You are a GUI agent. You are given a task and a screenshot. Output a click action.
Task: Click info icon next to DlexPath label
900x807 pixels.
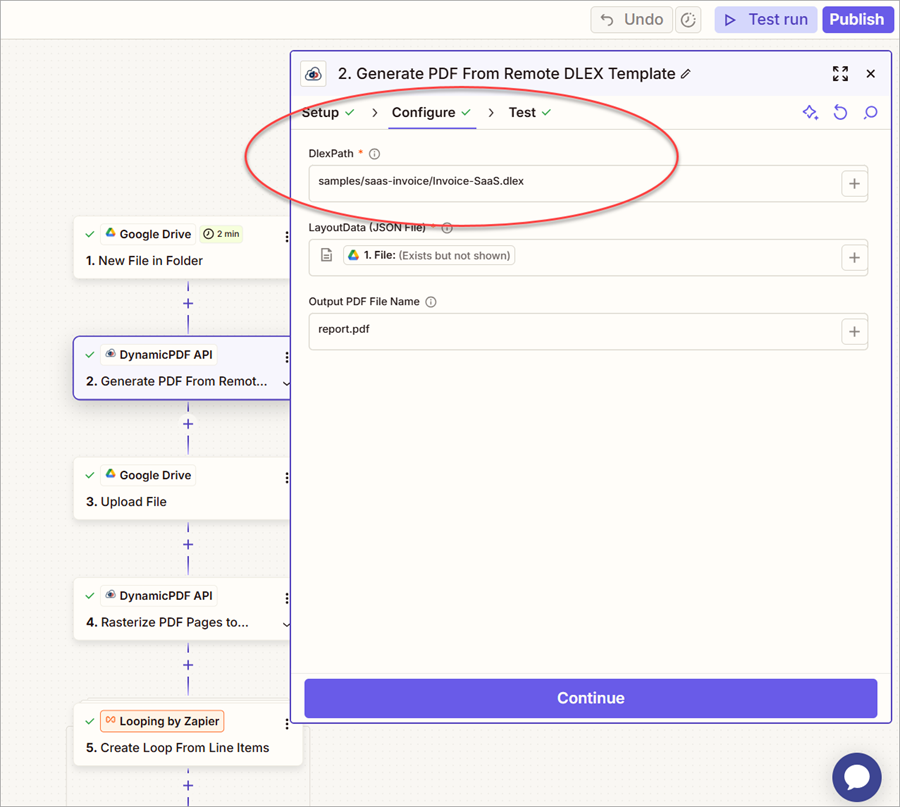coord(375,154)
